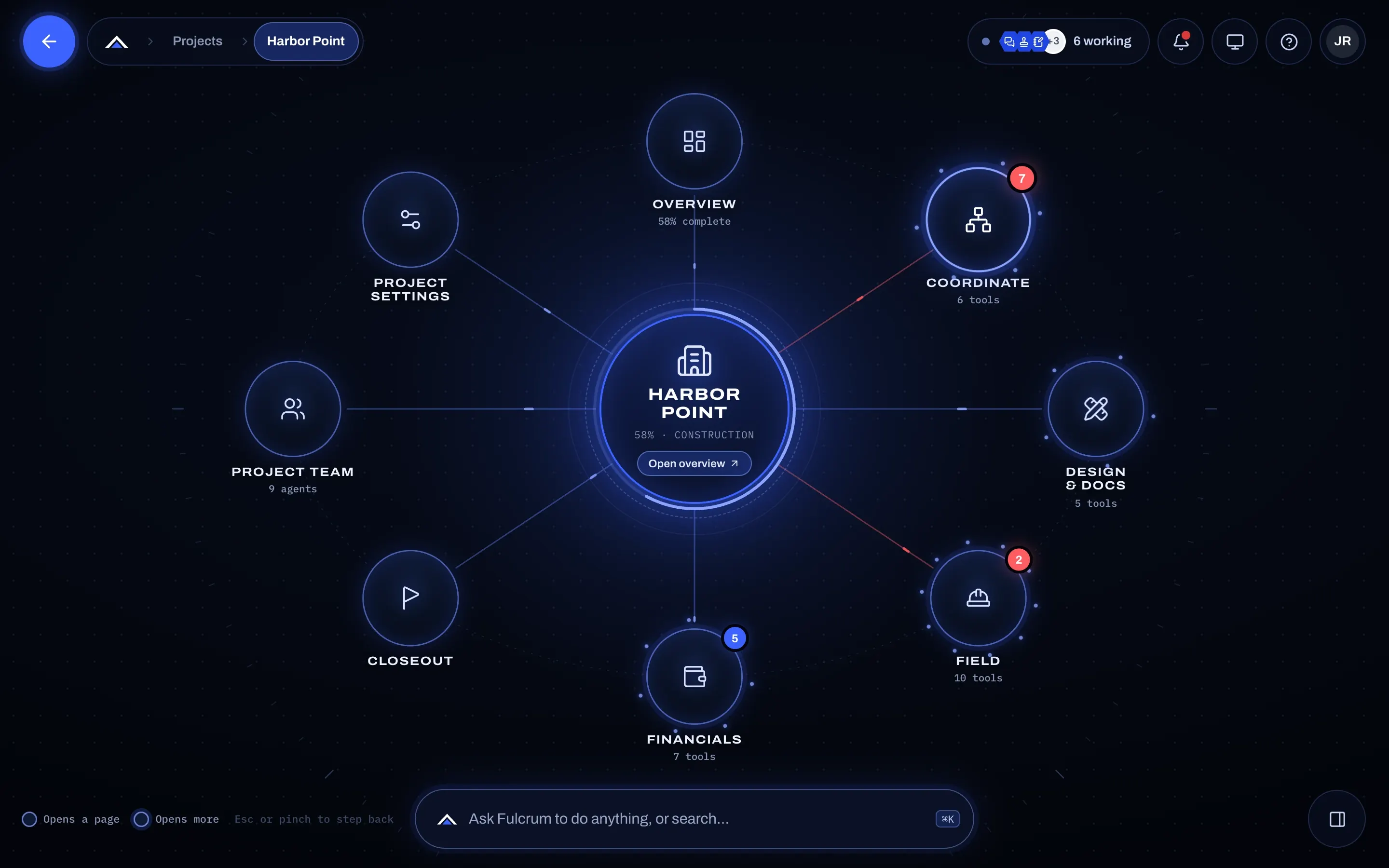Viewport: 1389px width, 868px height.
Task: Toggle the side panel button
Action: click(x=1337, y=819)
